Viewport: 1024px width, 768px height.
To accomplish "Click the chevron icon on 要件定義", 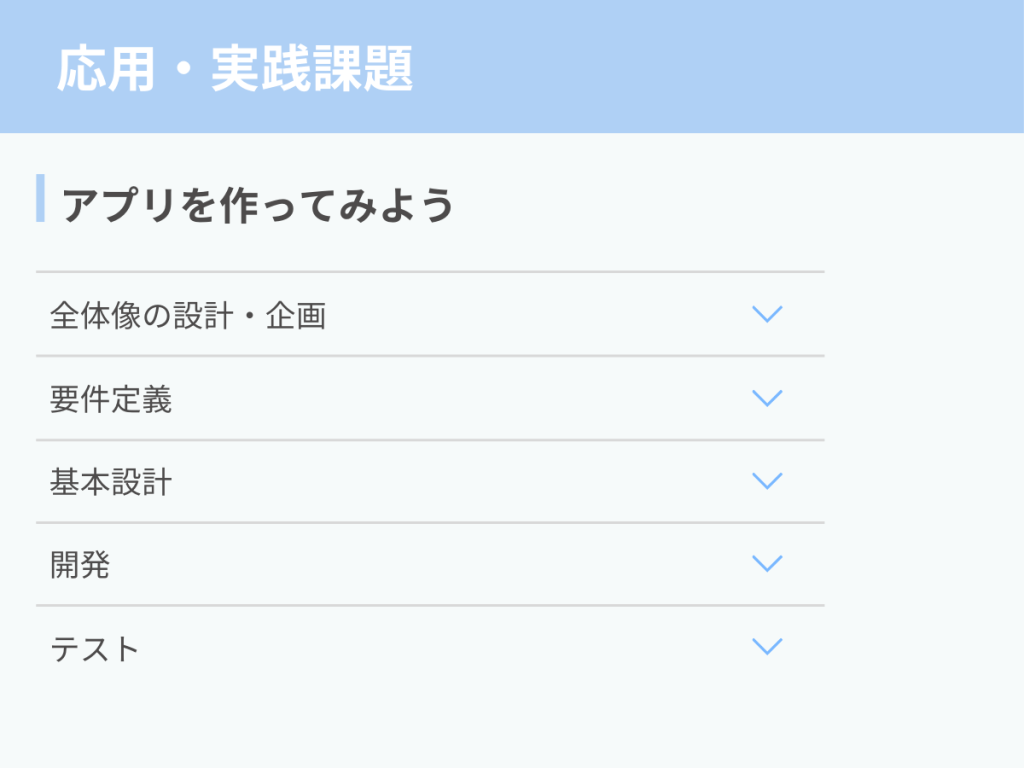I will (x=768, y=398).
